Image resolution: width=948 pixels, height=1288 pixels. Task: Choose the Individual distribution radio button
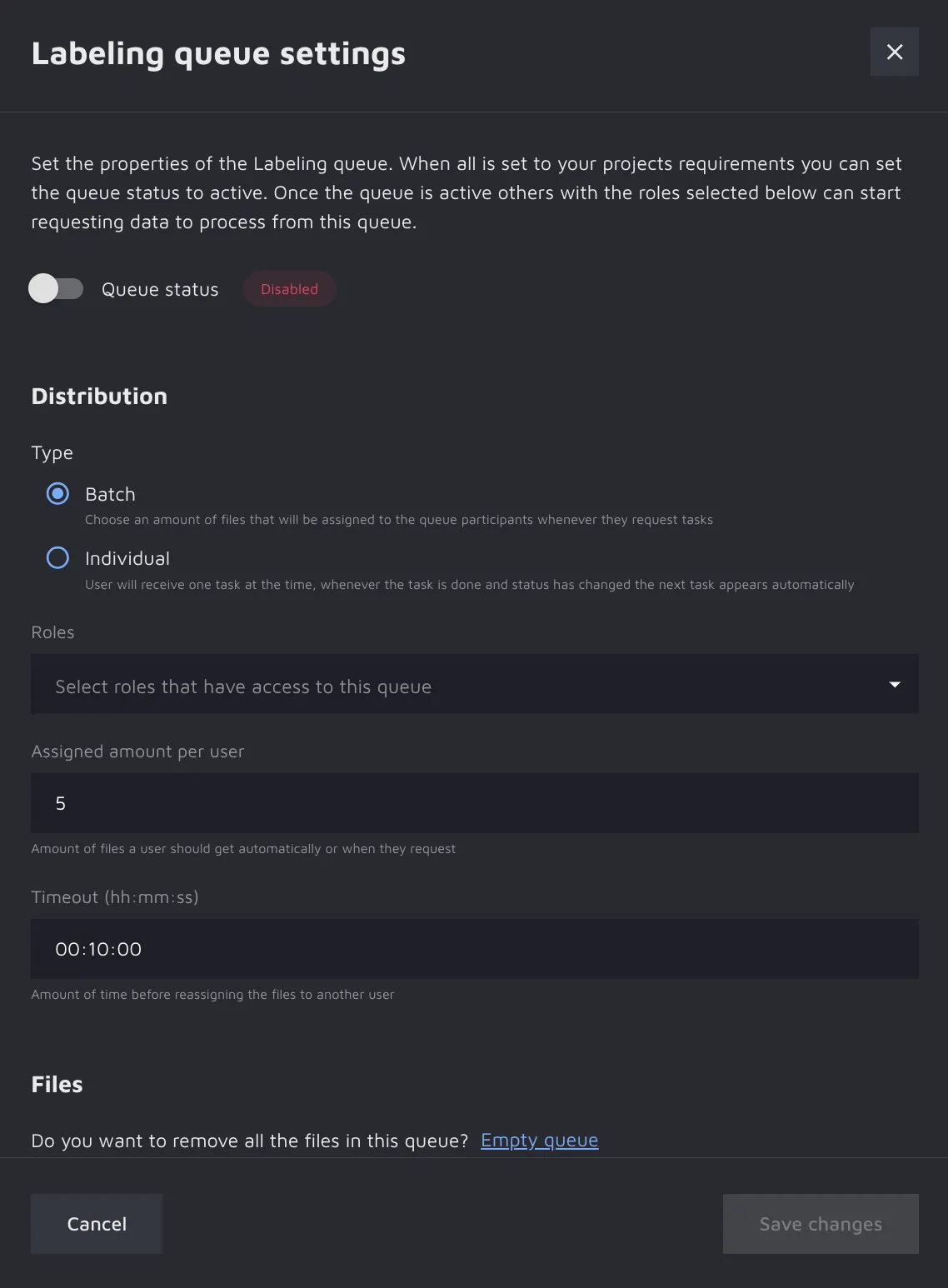[57, 558]
